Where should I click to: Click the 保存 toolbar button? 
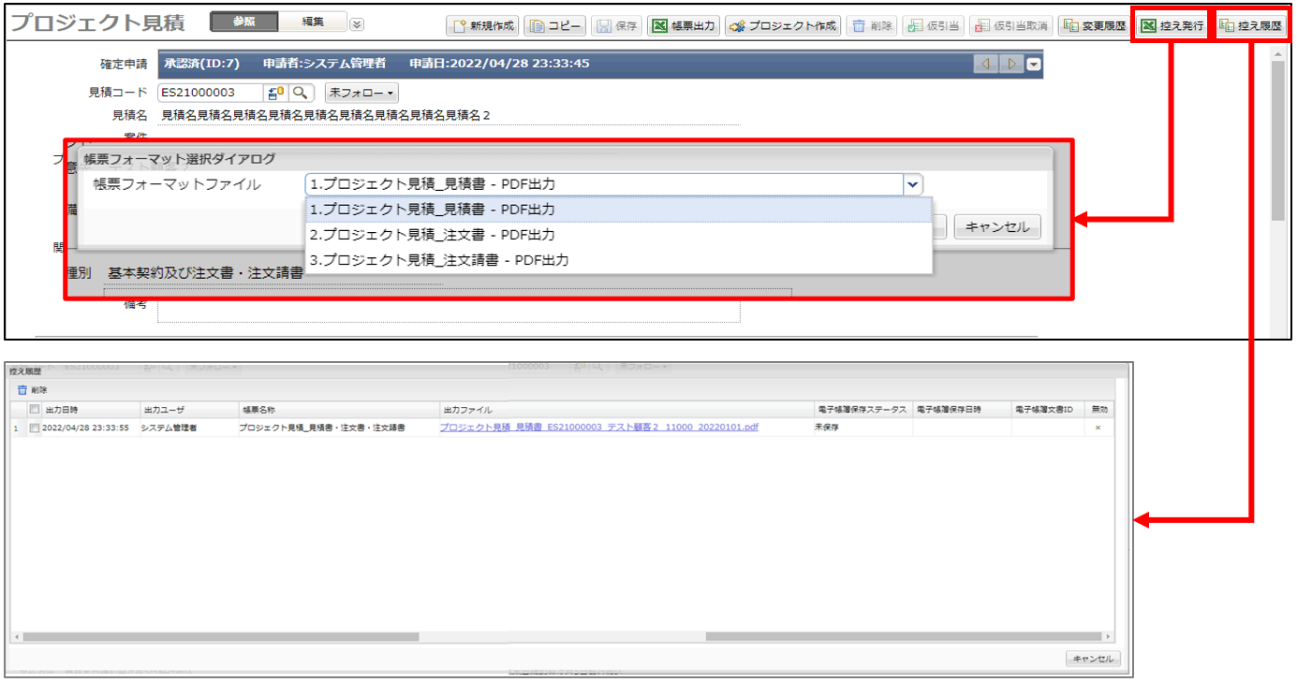[617, 26]
